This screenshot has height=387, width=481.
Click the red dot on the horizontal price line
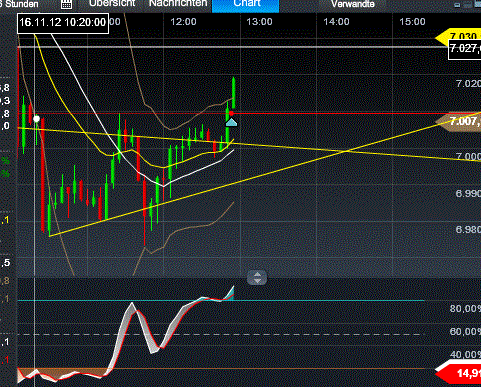[x=231, y=114]
